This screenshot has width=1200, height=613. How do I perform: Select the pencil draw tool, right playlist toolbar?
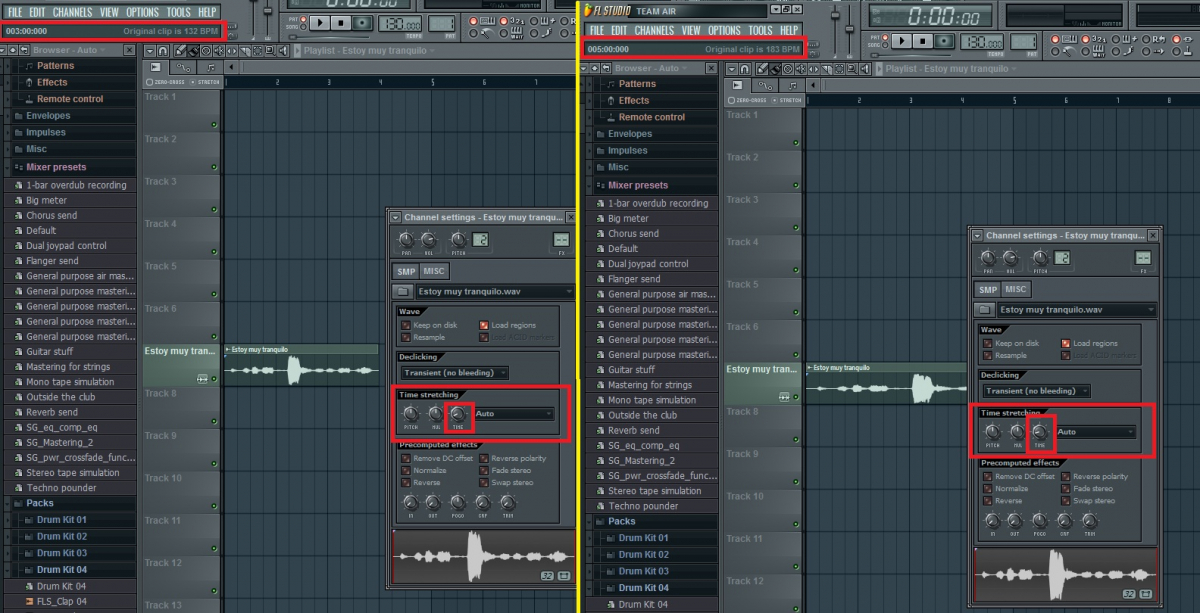coord(761,68)
